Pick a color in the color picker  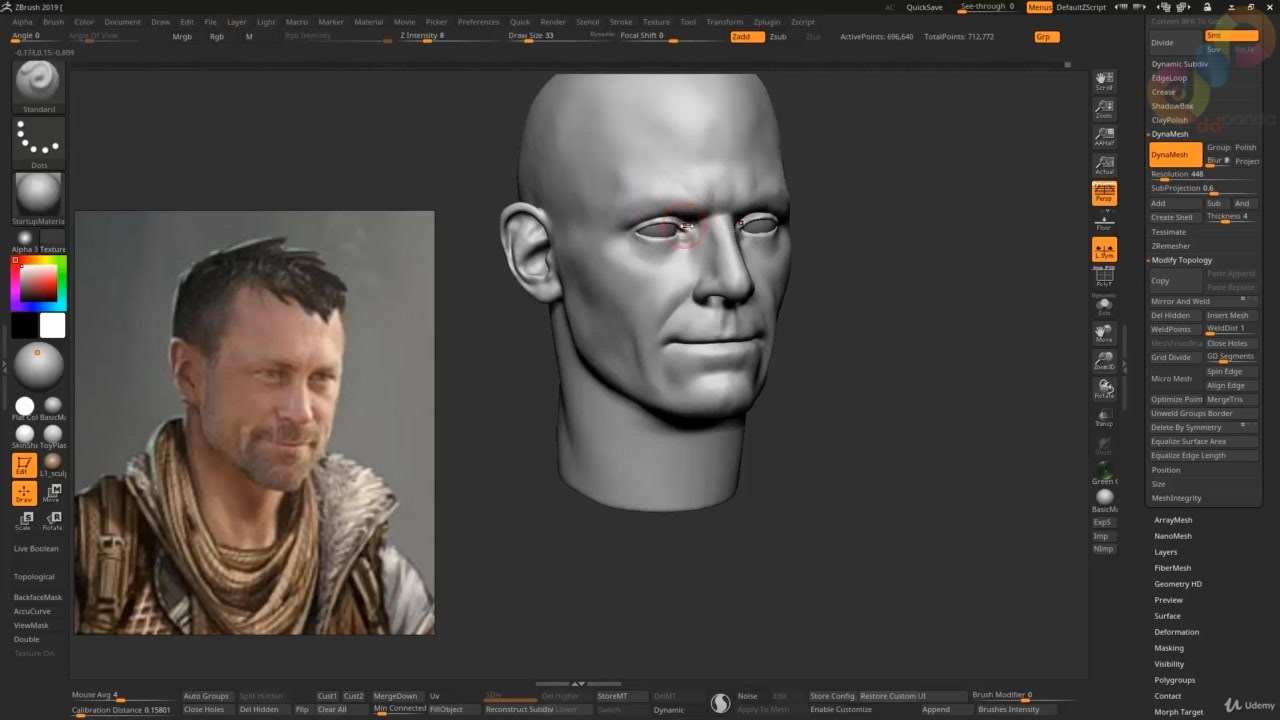(39, 283)
